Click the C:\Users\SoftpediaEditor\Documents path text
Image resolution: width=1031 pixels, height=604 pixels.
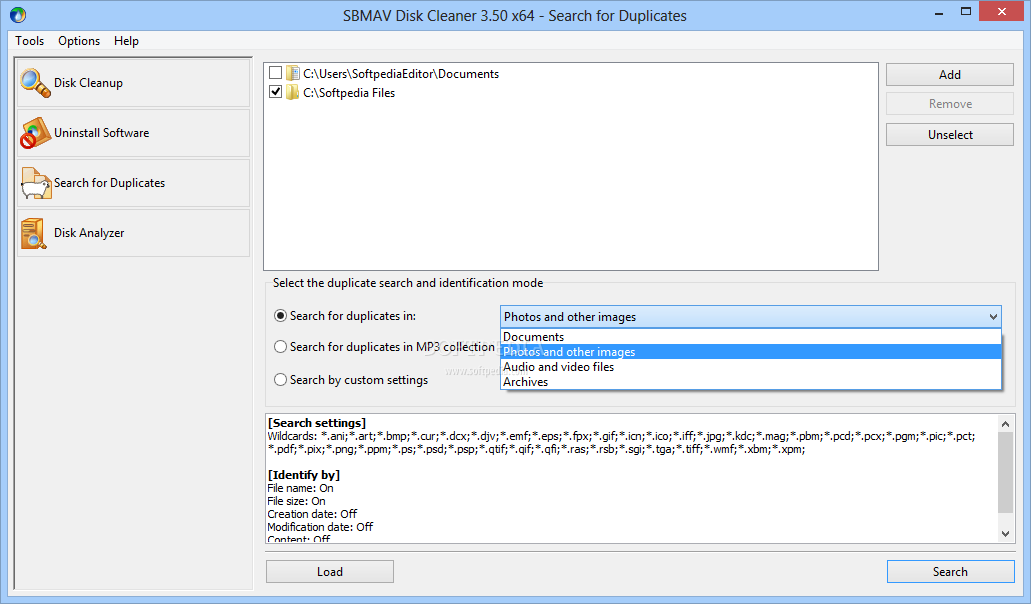click(x=401, y=74)
